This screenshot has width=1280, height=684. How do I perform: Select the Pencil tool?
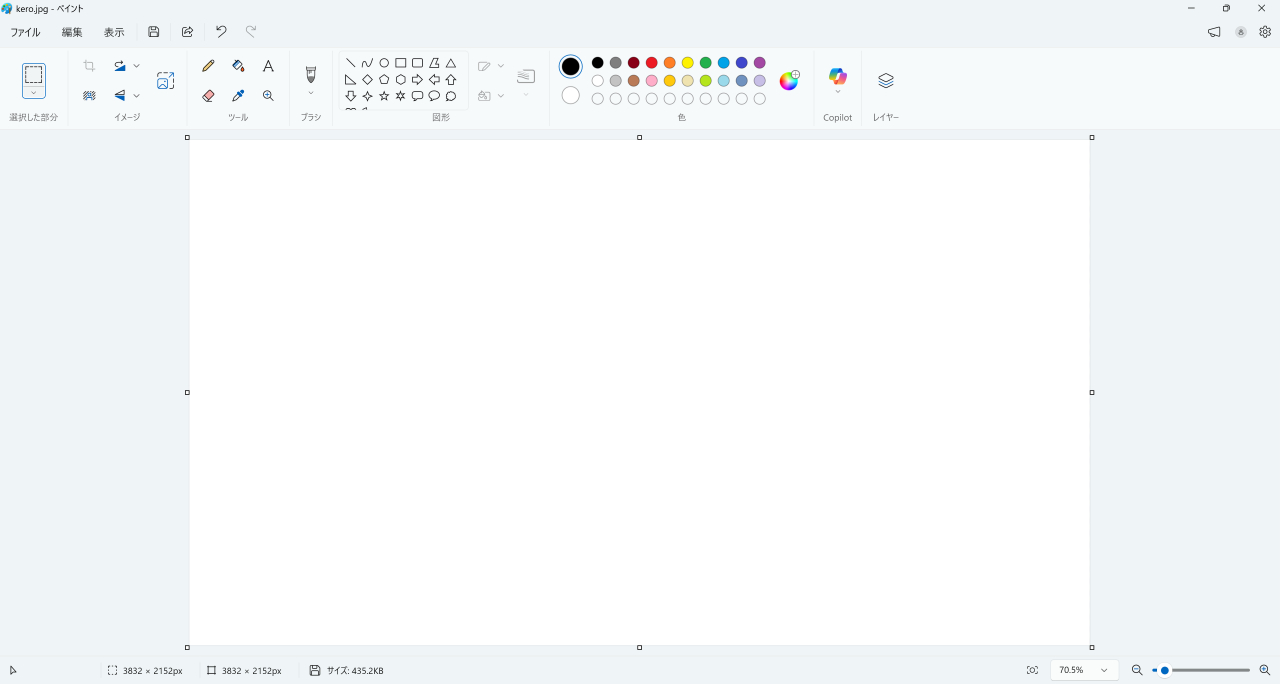pos(208,66)
